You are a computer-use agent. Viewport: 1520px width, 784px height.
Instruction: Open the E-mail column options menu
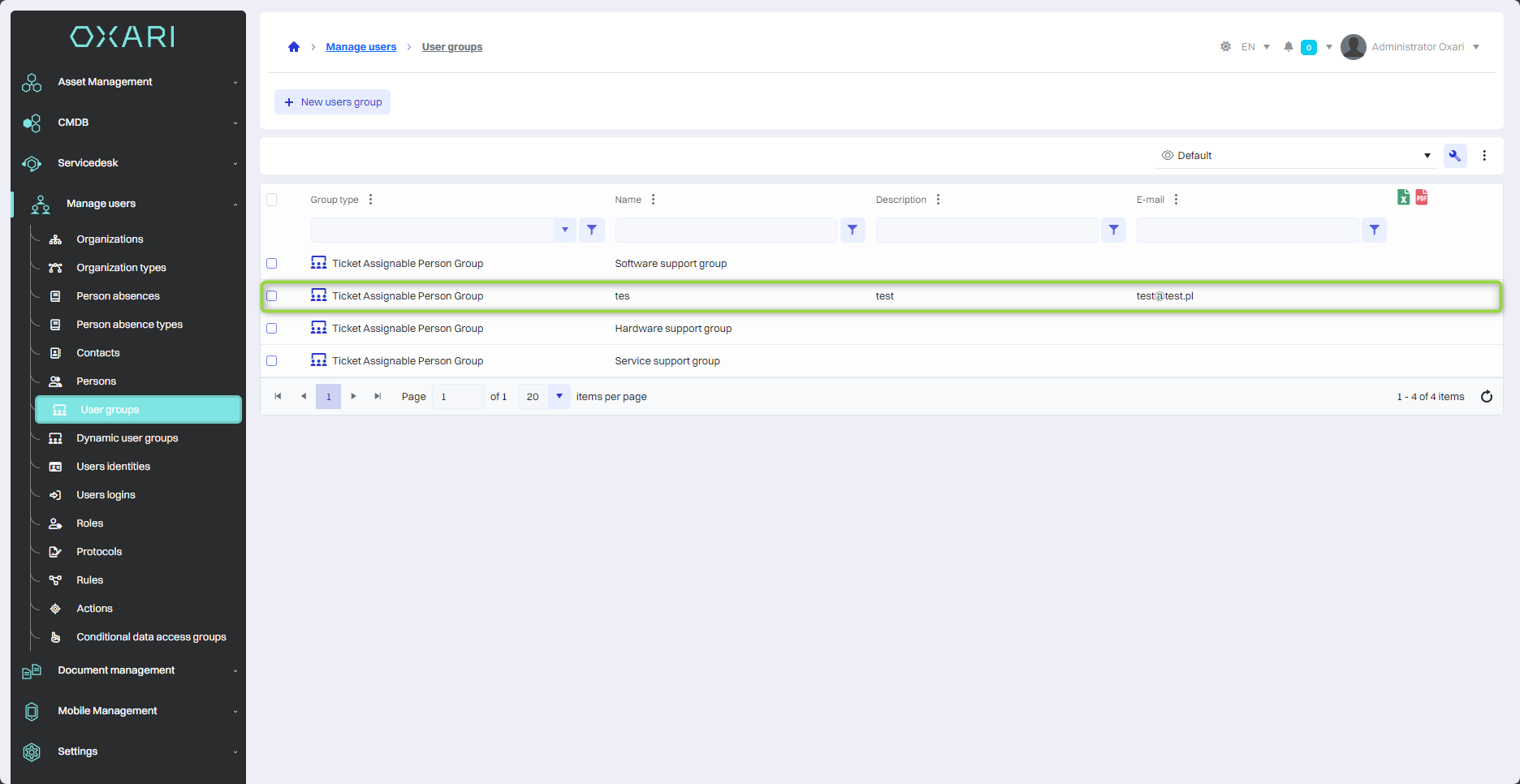1176,200
